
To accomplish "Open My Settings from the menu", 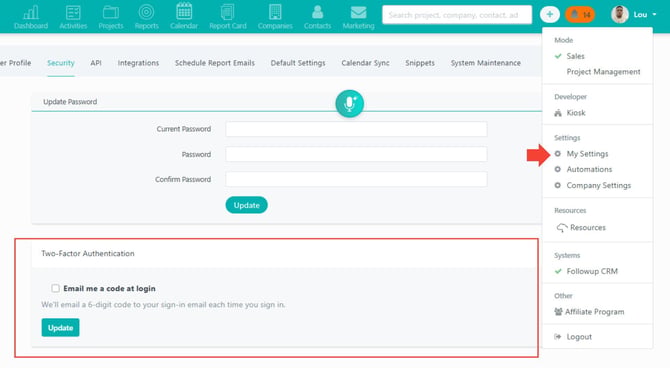I will point(587,154).
